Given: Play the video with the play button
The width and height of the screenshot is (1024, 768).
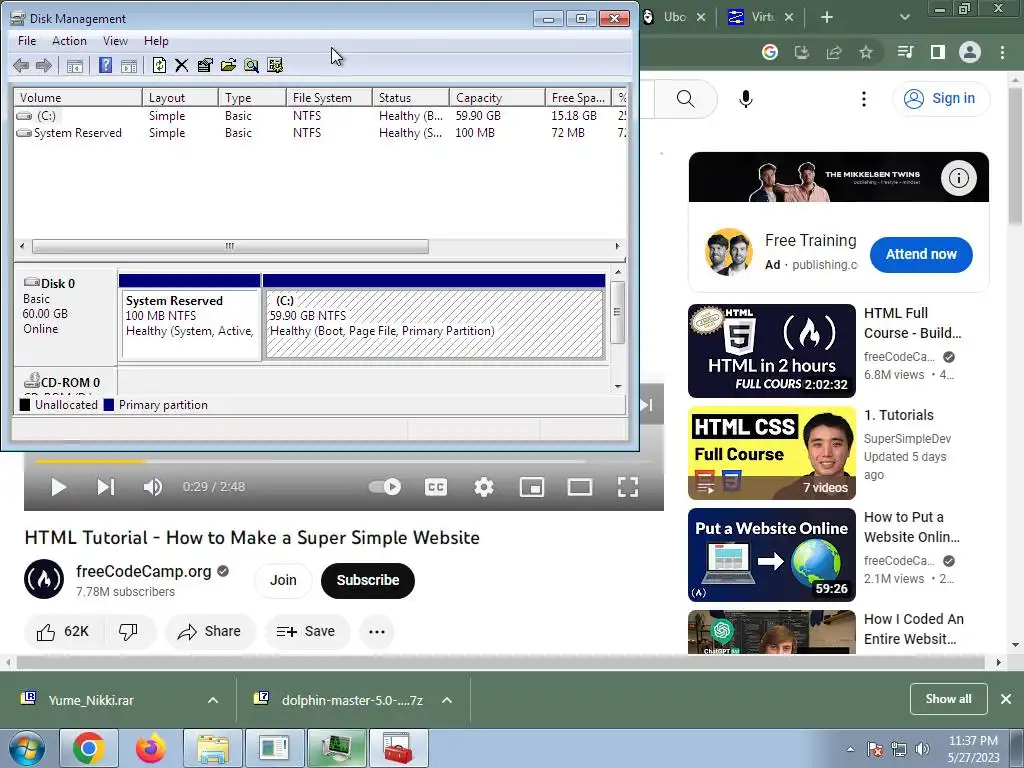Looking at the screenshot, I should (58, 487).
